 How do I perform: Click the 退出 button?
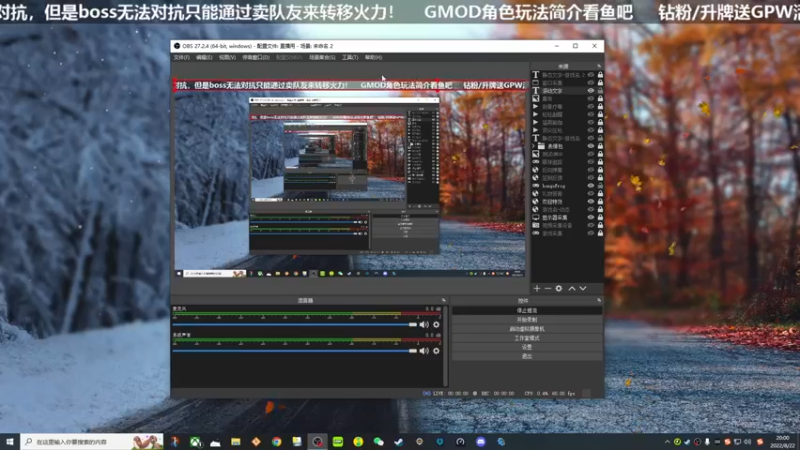527,356
